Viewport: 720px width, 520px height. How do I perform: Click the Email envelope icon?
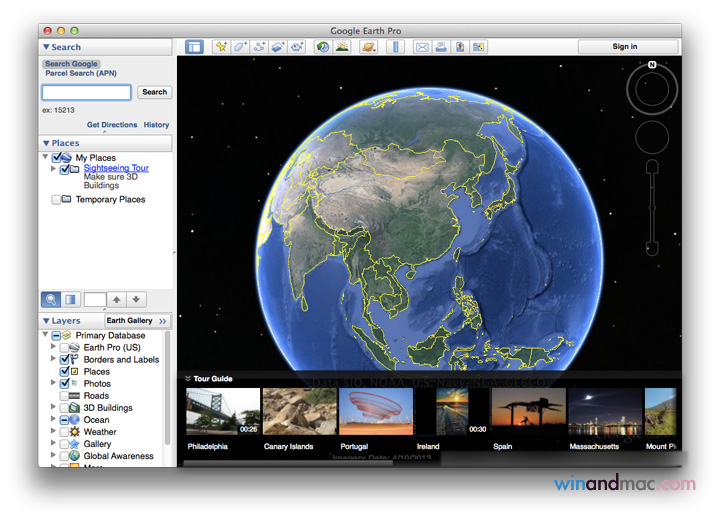[x=422, y=47]
